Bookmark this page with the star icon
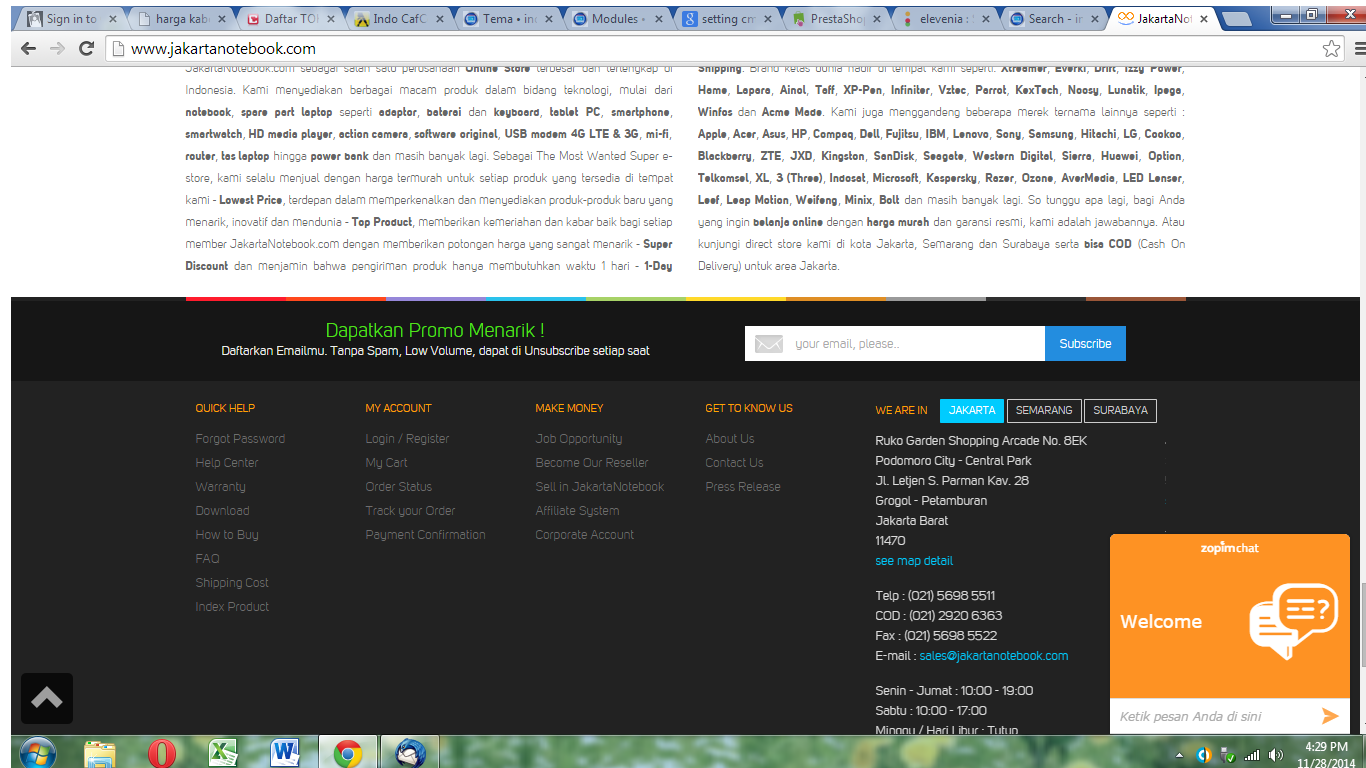Image resolution: width=1366 pixels, height=768 pixels. 1331,48
